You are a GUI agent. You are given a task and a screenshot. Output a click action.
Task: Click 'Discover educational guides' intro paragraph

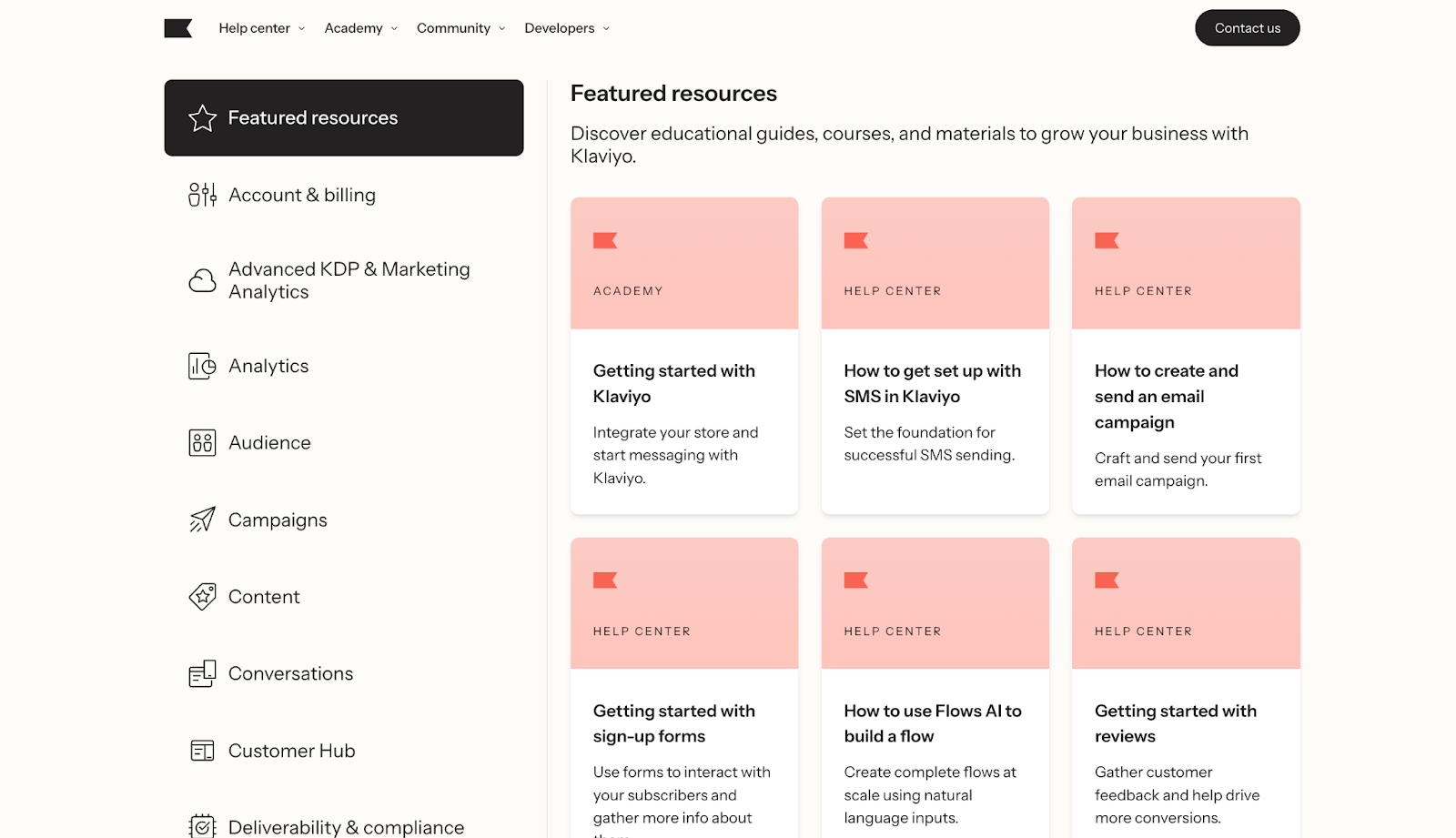[x=910, y=145]
